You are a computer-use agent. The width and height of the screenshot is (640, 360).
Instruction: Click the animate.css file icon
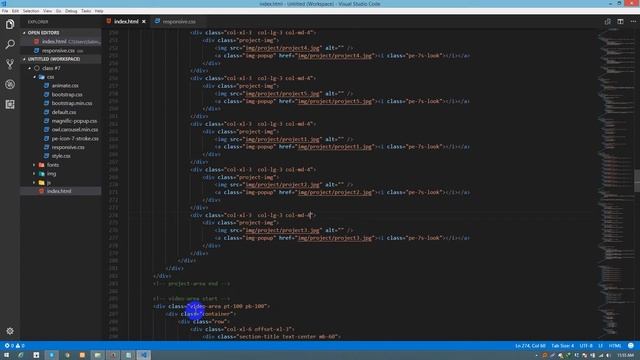46,86
